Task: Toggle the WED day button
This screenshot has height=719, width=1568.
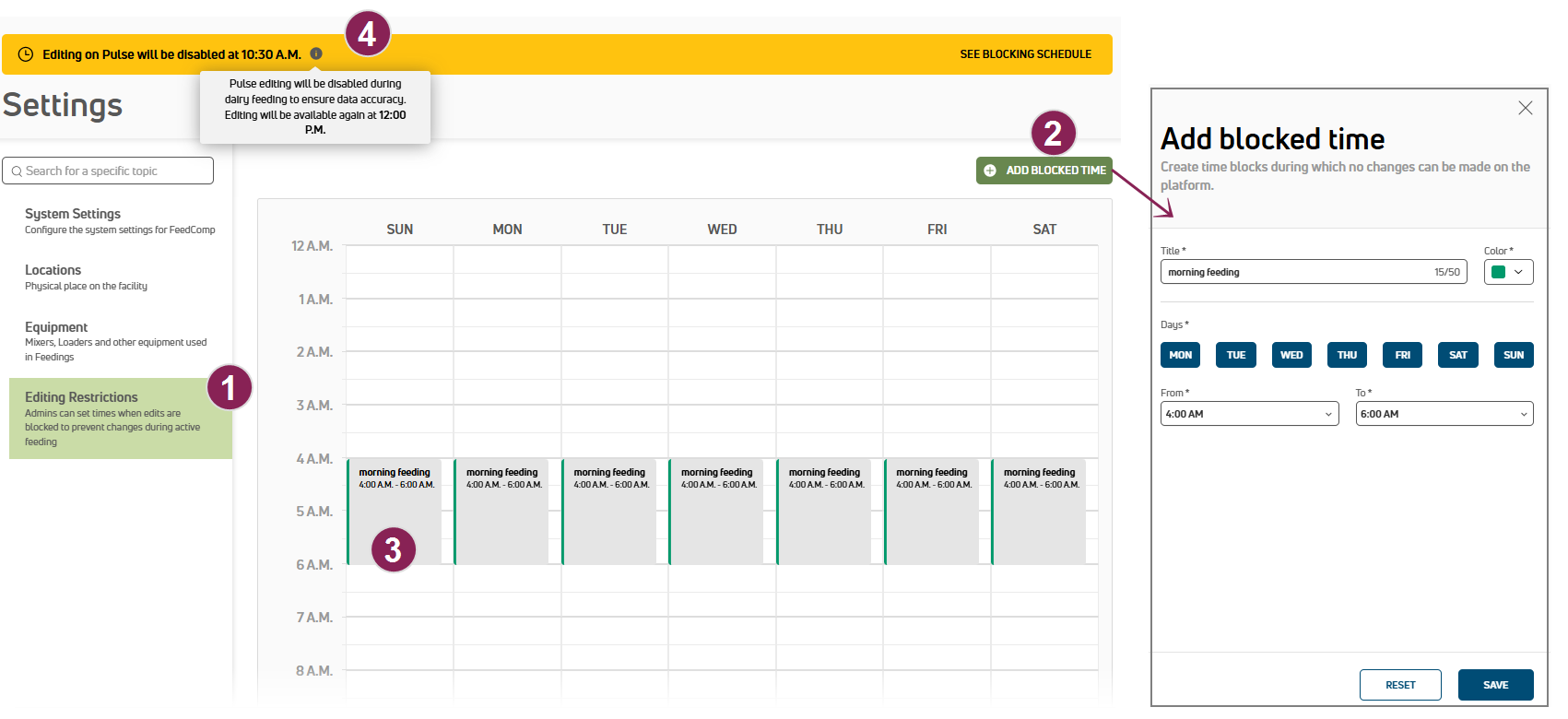Action: click(x=1291, y=355)
